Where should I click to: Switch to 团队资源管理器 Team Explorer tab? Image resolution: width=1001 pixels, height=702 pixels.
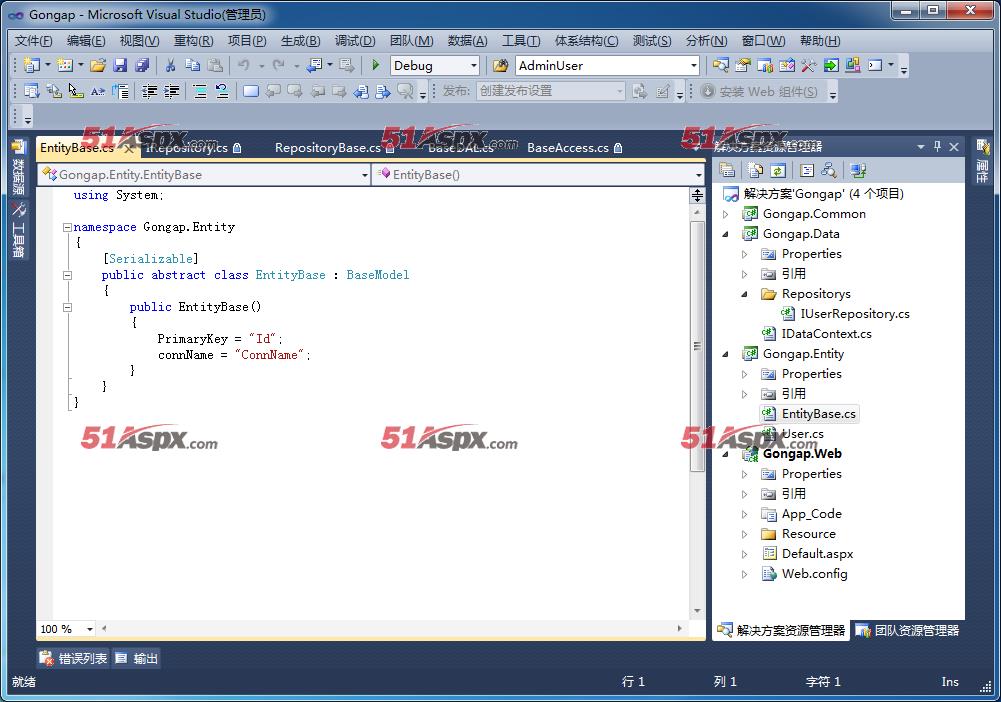[x=907, y=631]
